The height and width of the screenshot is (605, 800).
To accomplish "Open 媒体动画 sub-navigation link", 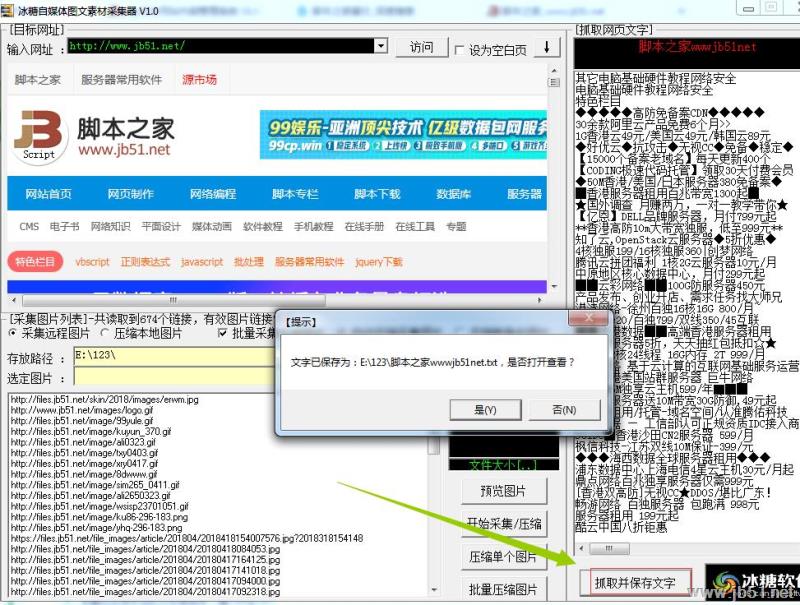I will (x=212, y=226).
